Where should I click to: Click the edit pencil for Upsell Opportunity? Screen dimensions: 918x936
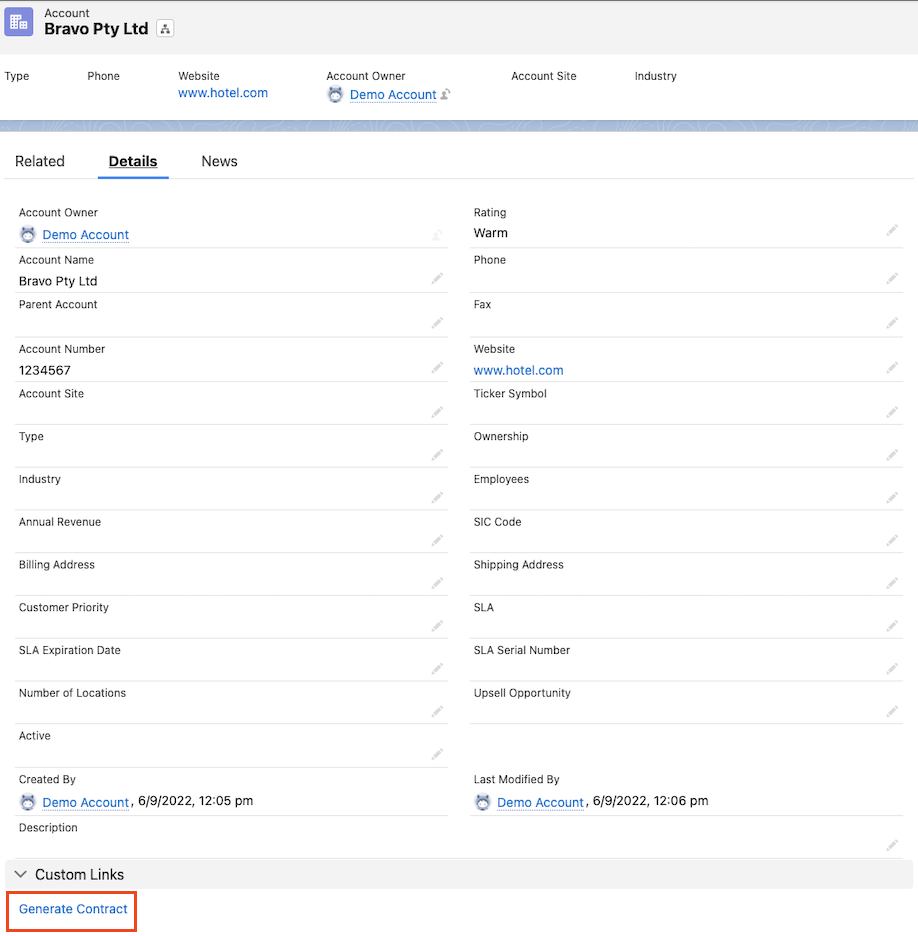click(892, 711)
